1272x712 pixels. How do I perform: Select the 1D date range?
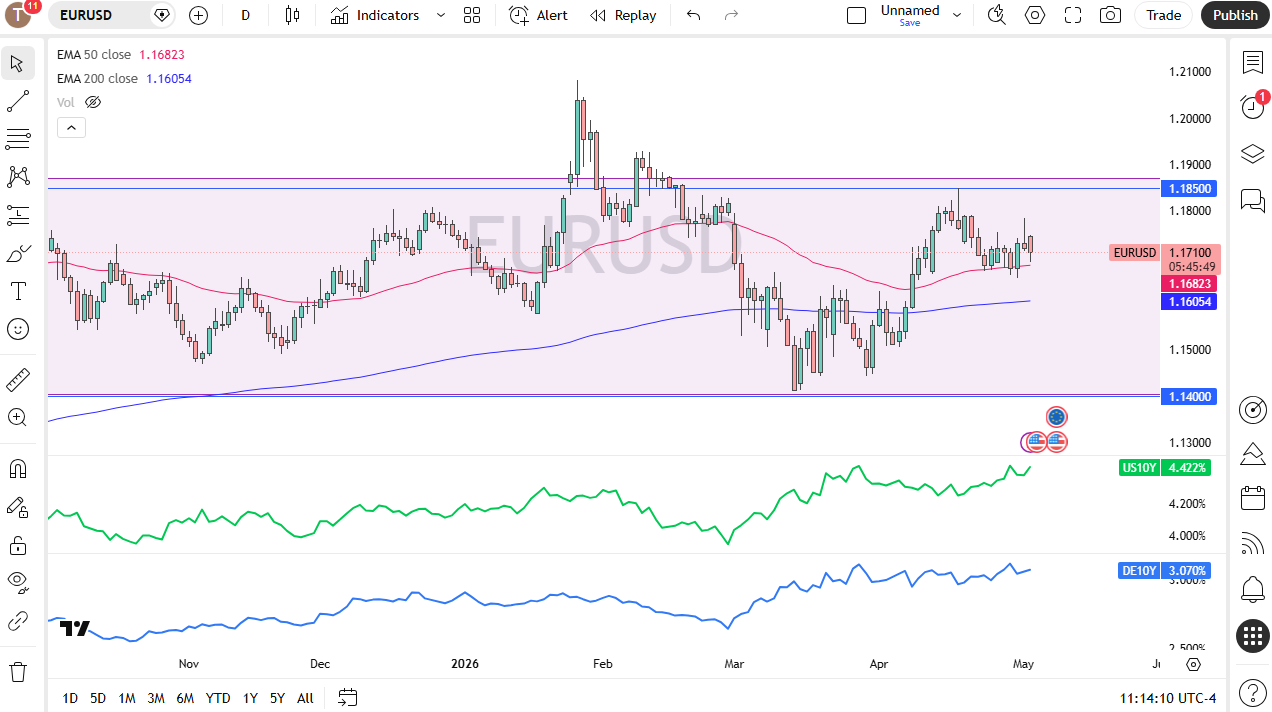point(70,698)
